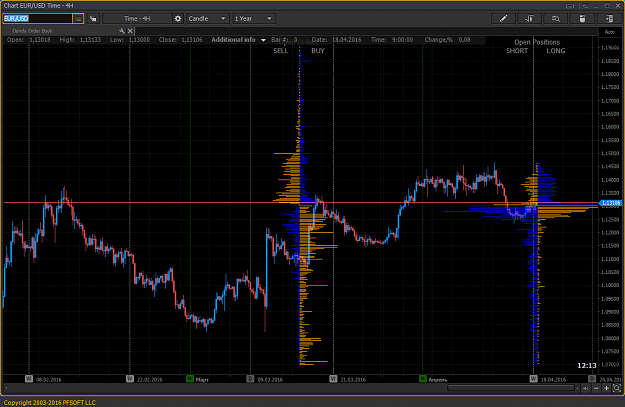
Task: Click the High value 1,13133
Action: pos(90,40)
